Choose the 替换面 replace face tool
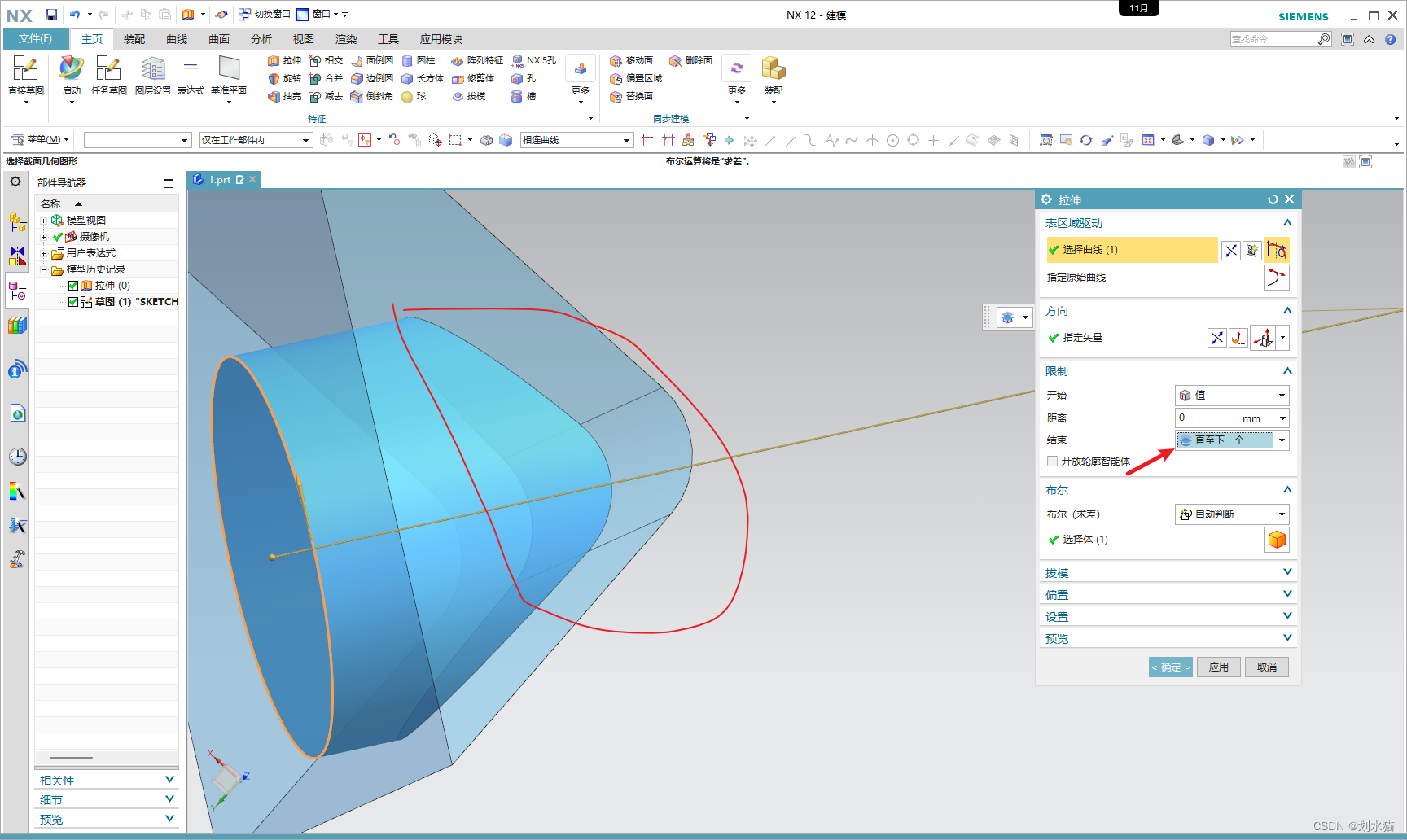This screenshot has height=840, width=1407. point(631,96)
